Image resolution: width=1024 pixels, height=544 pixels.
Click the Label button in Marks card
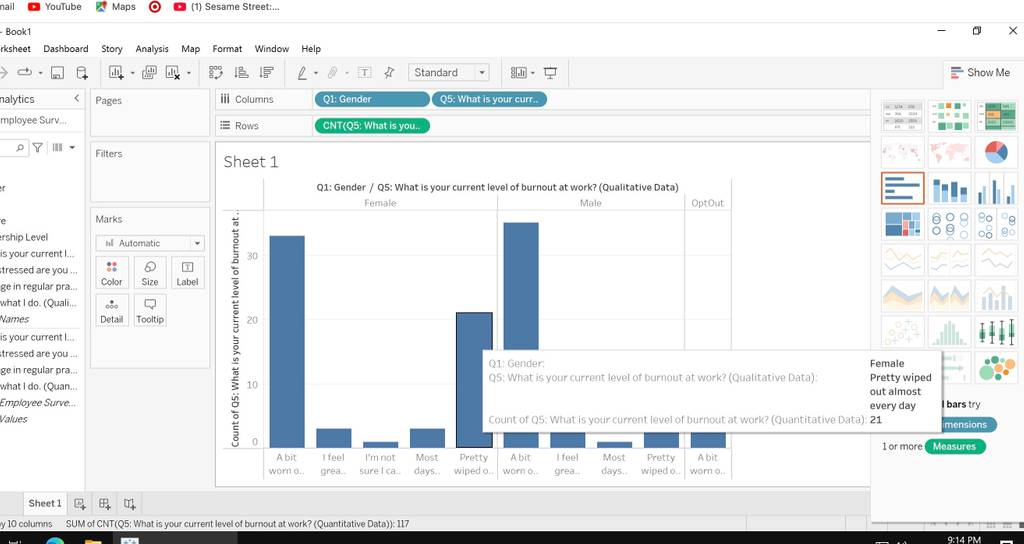187,273
